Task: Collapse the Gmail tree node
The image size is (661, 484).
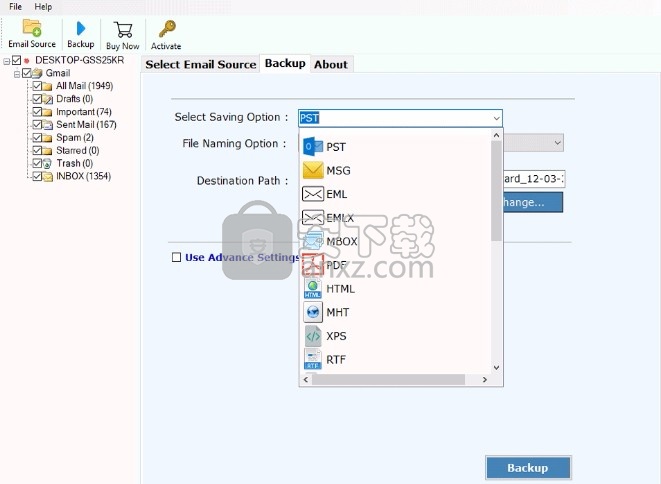Action: click(x=17, y=74)
